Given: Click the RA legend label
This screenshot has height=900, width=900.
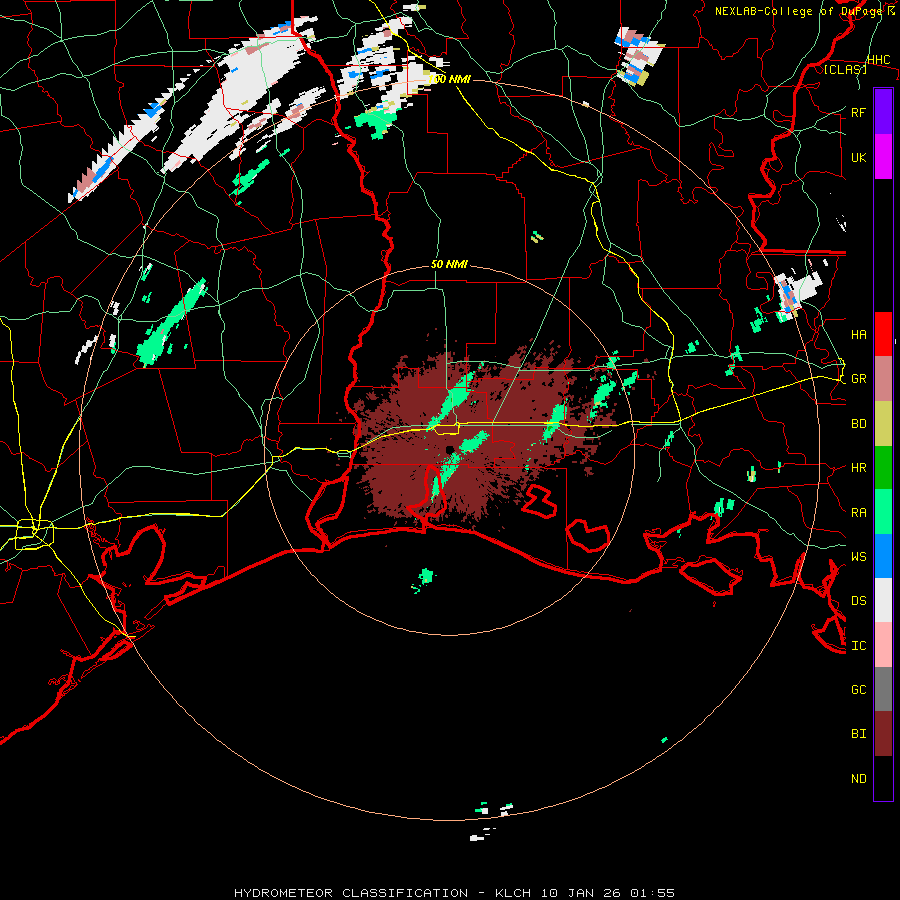Looking at the screenshot, I should point(859,512).
